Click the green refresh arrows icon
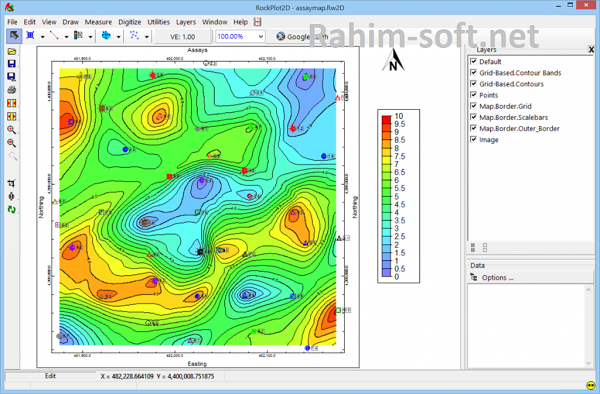The width and height of the screenshot is (600, 394). 11,209
